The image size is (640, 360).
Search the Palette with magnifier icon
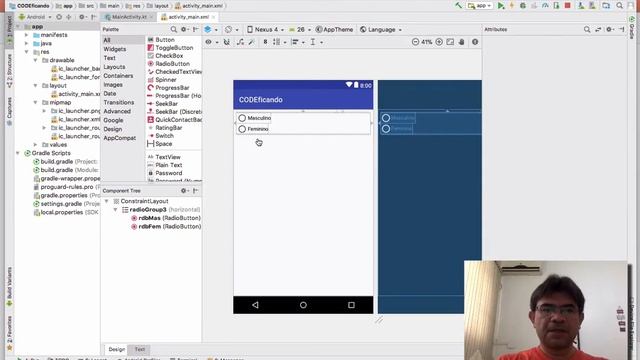pos(173,29)
